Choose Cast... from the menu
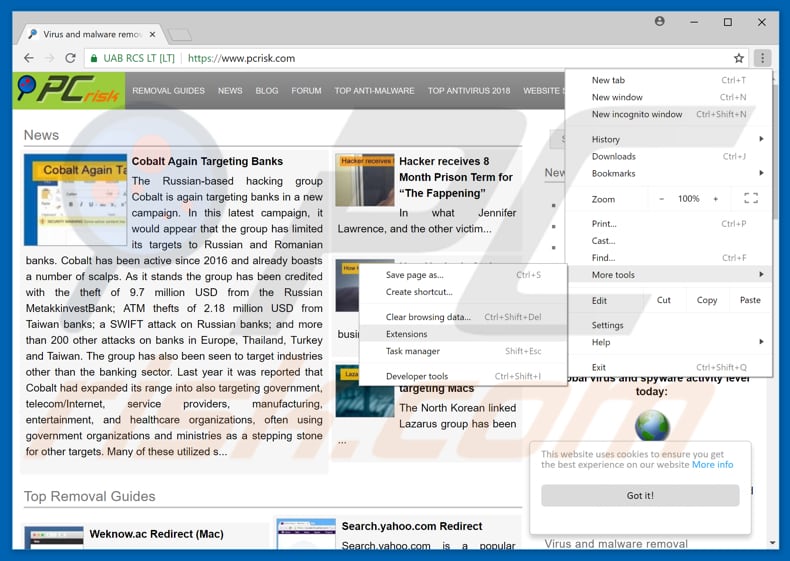 (x=669, y=241)
